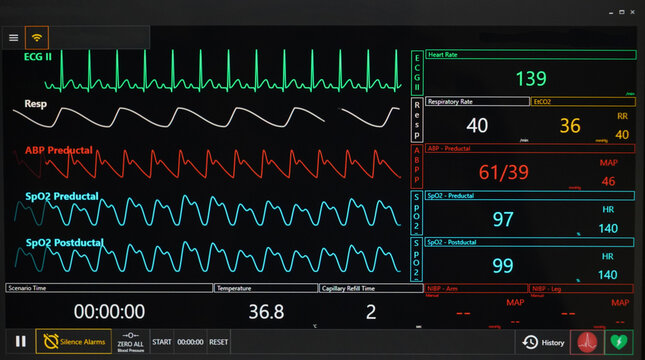Select the Heart Rate panel header
This screenshot has height=360, width=645.
pos(531,55)
